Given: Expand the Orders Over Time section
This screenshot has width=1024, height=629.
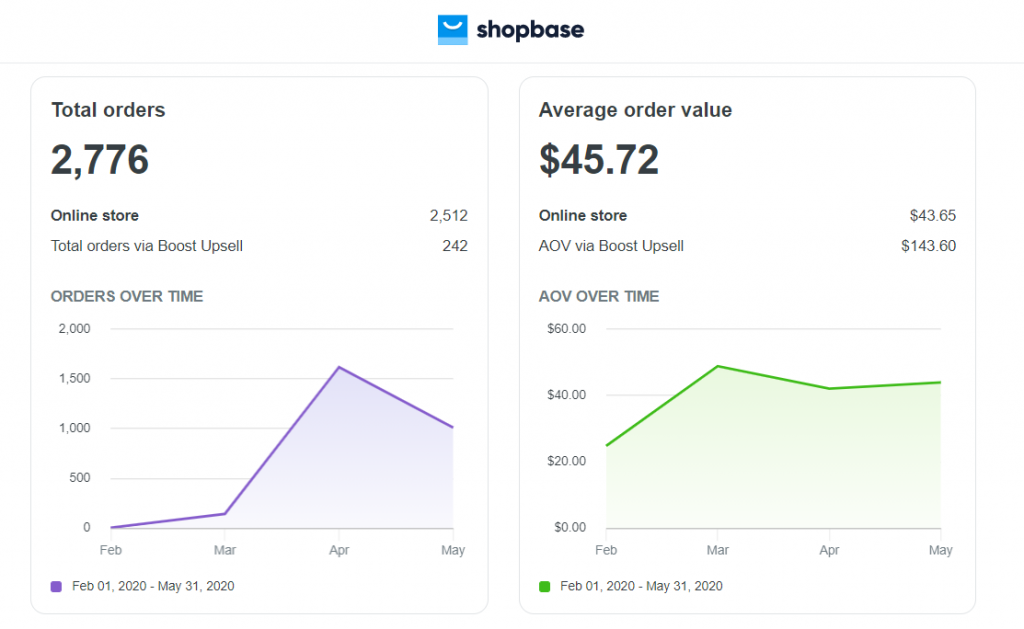Looking at the screenshot, I should pos(127,297).
